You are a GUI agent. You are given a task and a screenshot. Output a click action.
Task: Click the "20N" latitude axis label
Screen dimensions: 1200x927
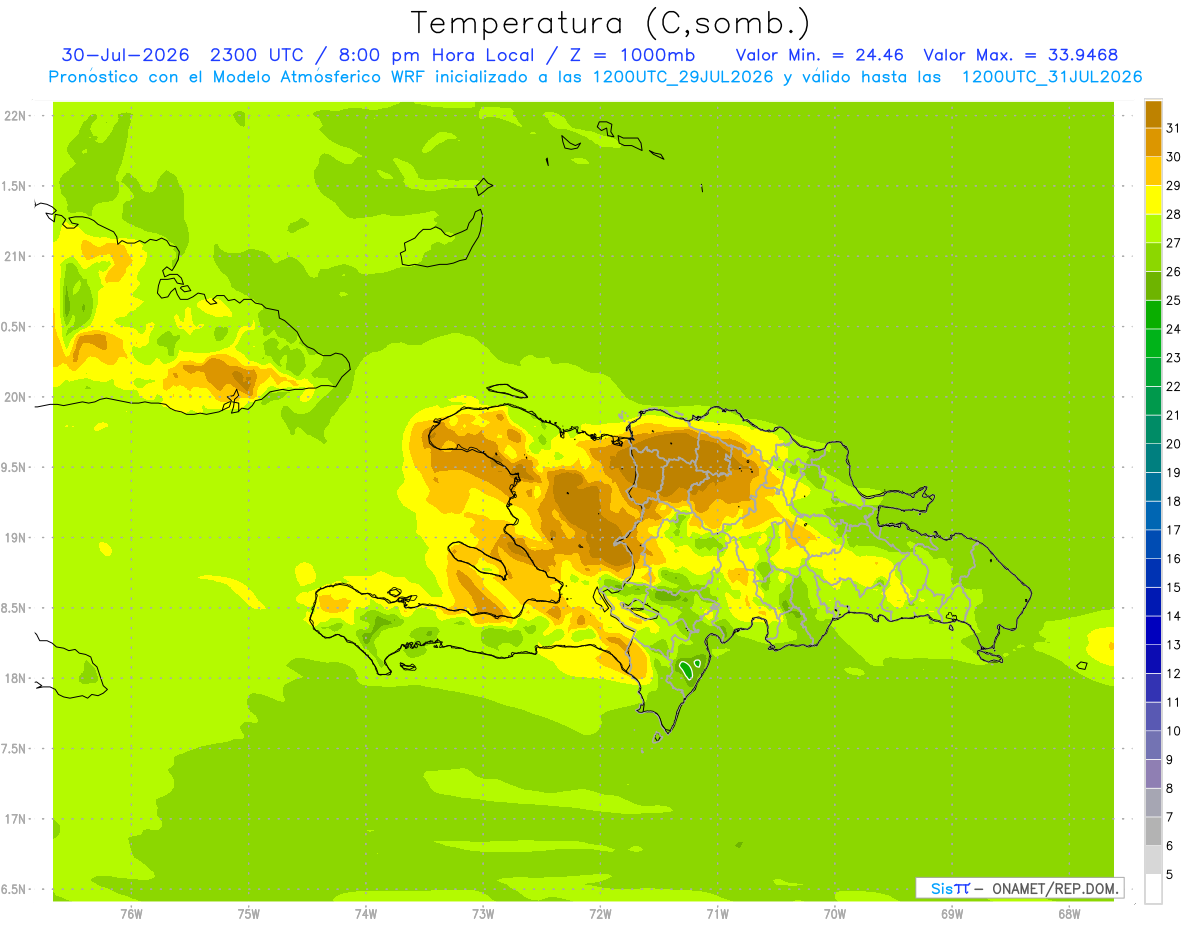(16, 397)
